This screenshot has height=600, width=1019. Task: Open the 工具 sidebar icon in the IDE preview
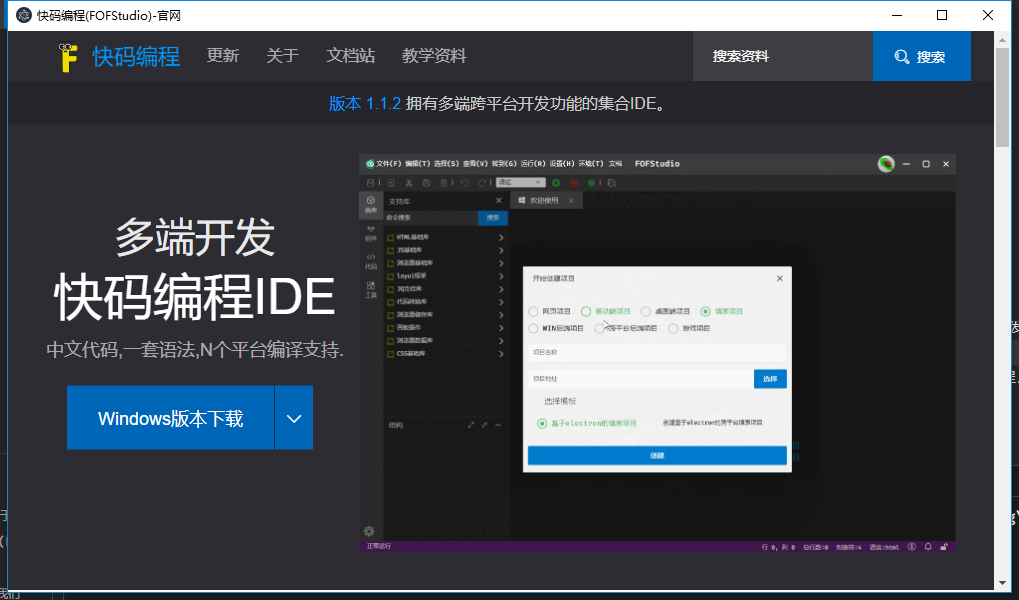tap(370, 289)
